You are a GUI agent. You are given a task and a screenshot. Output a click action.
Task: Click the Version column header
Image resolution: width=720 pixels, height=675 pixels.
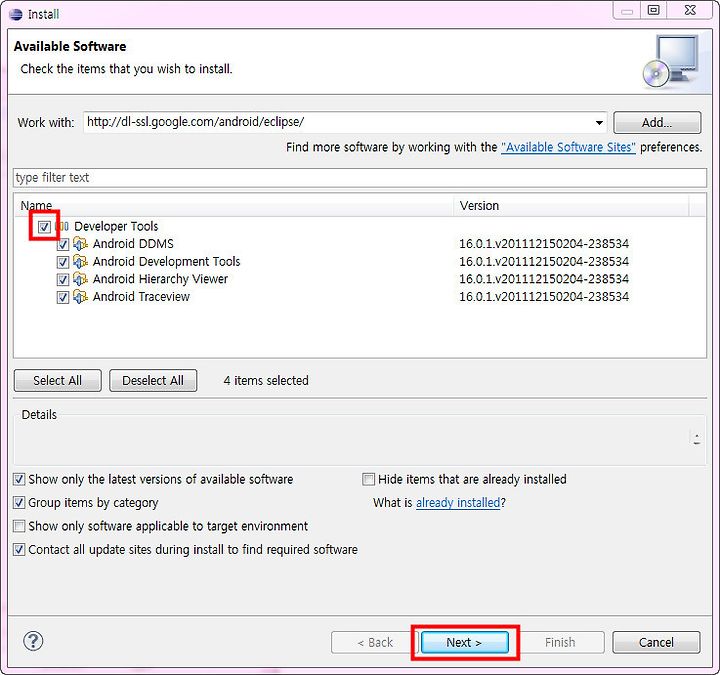571,205
